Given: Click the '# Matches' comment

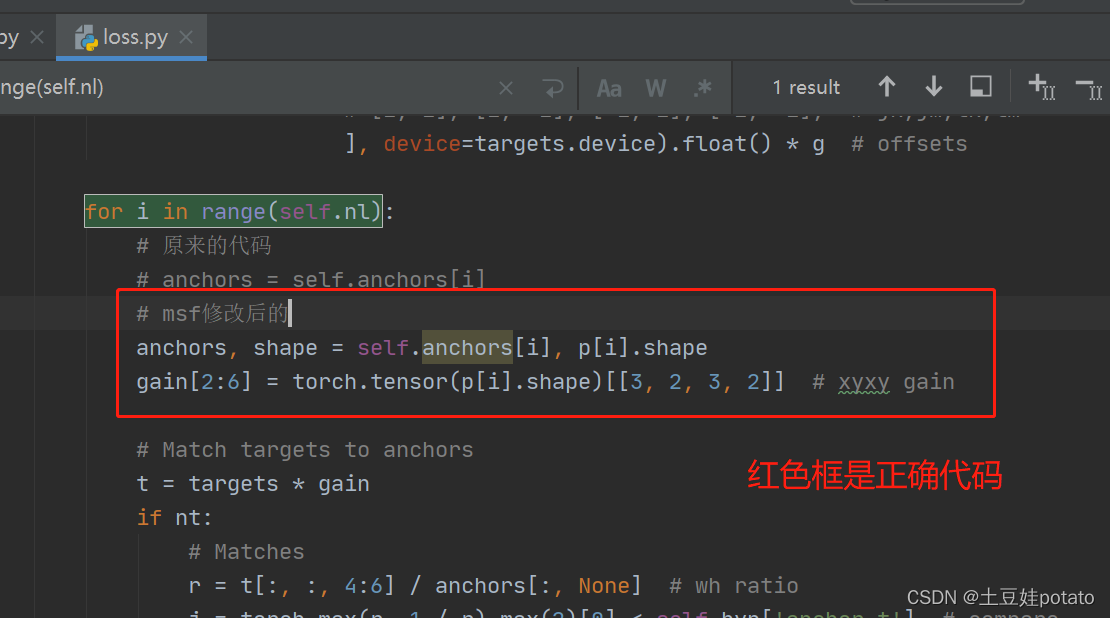Looking at the screenshot, I should 246,551.
